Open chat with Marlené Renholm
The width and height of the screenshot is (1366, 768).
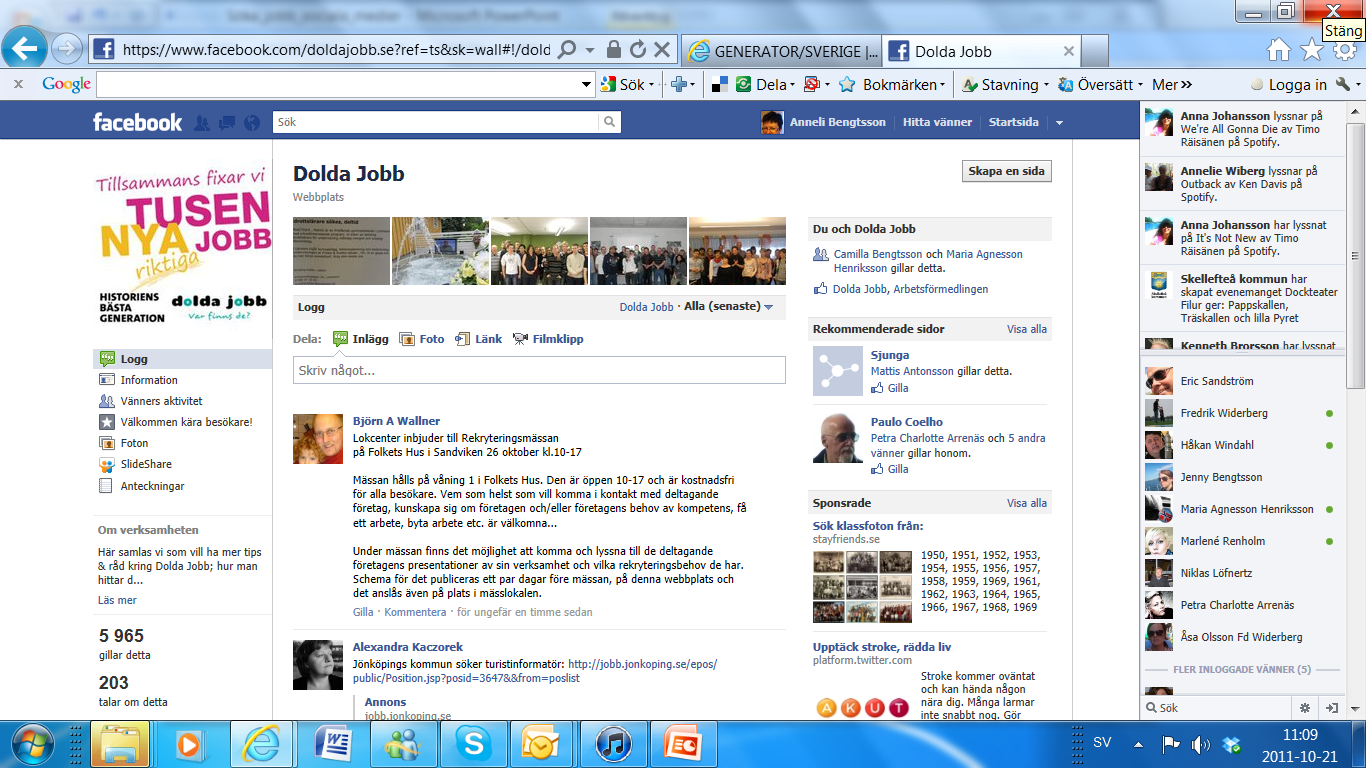coord(1241,541)
